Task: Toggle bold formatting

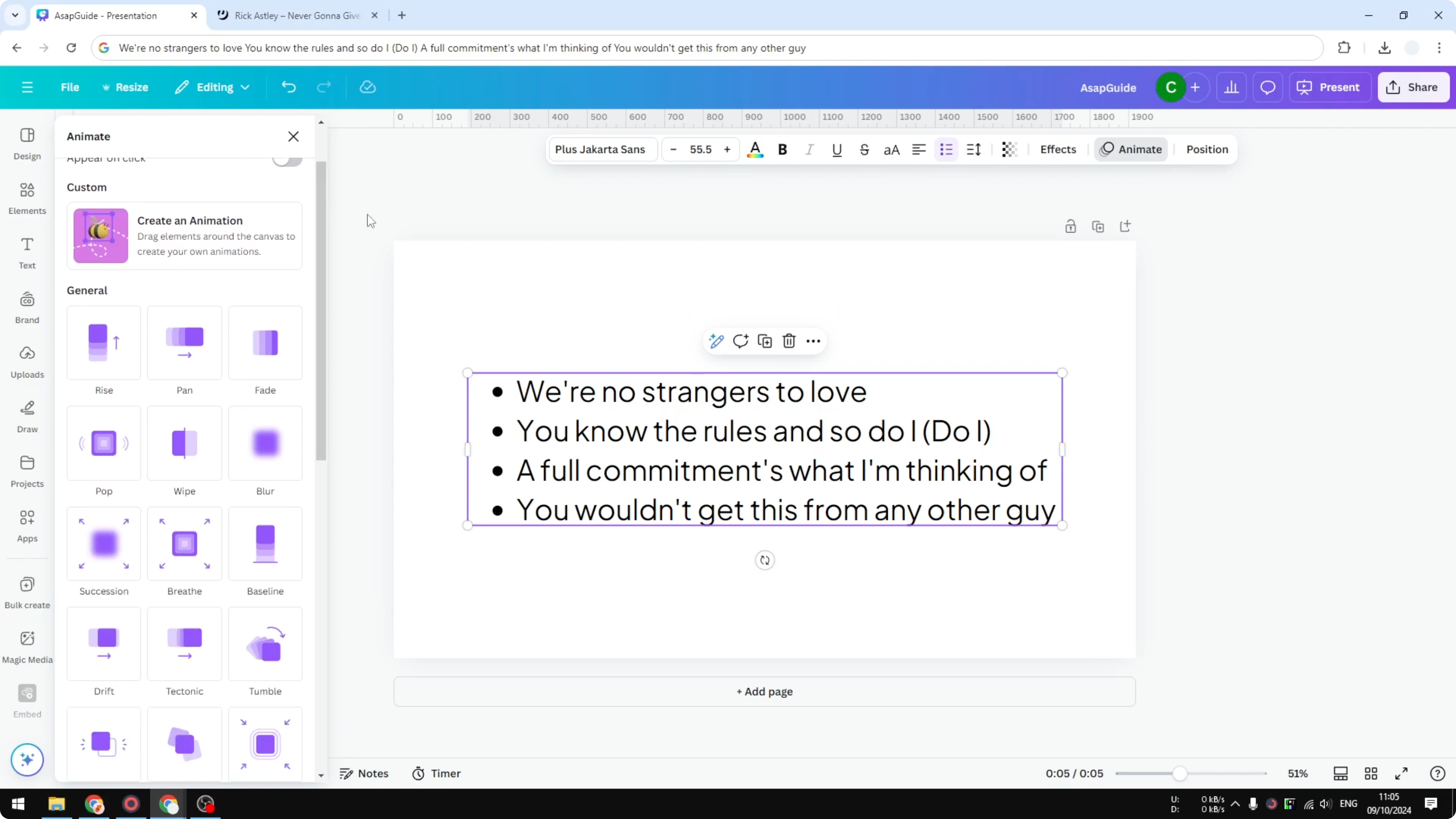Action: click(x=782, y=149)
